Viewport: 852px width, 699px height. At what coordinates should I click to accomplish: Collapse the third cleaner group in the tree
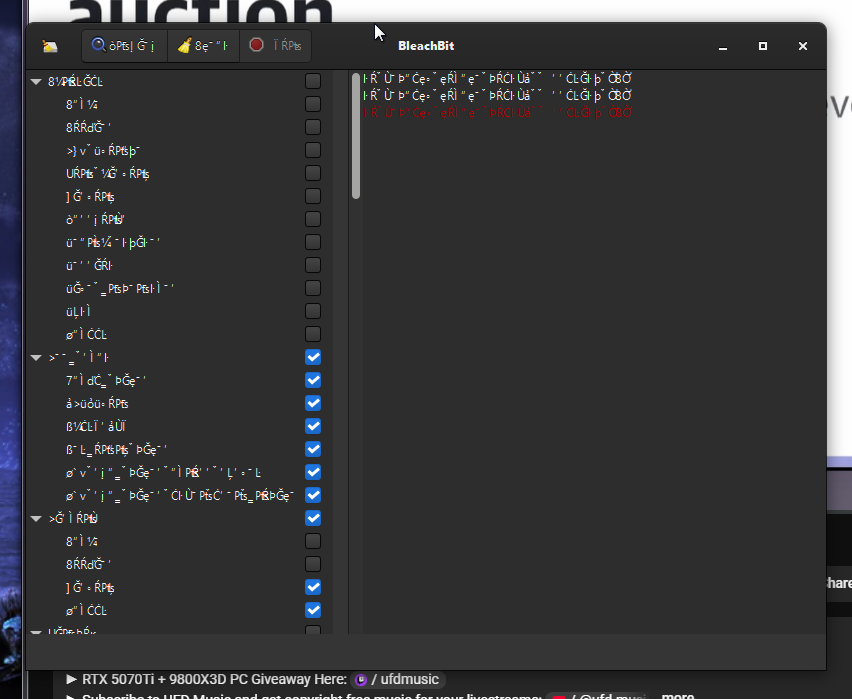coord(36,519)
